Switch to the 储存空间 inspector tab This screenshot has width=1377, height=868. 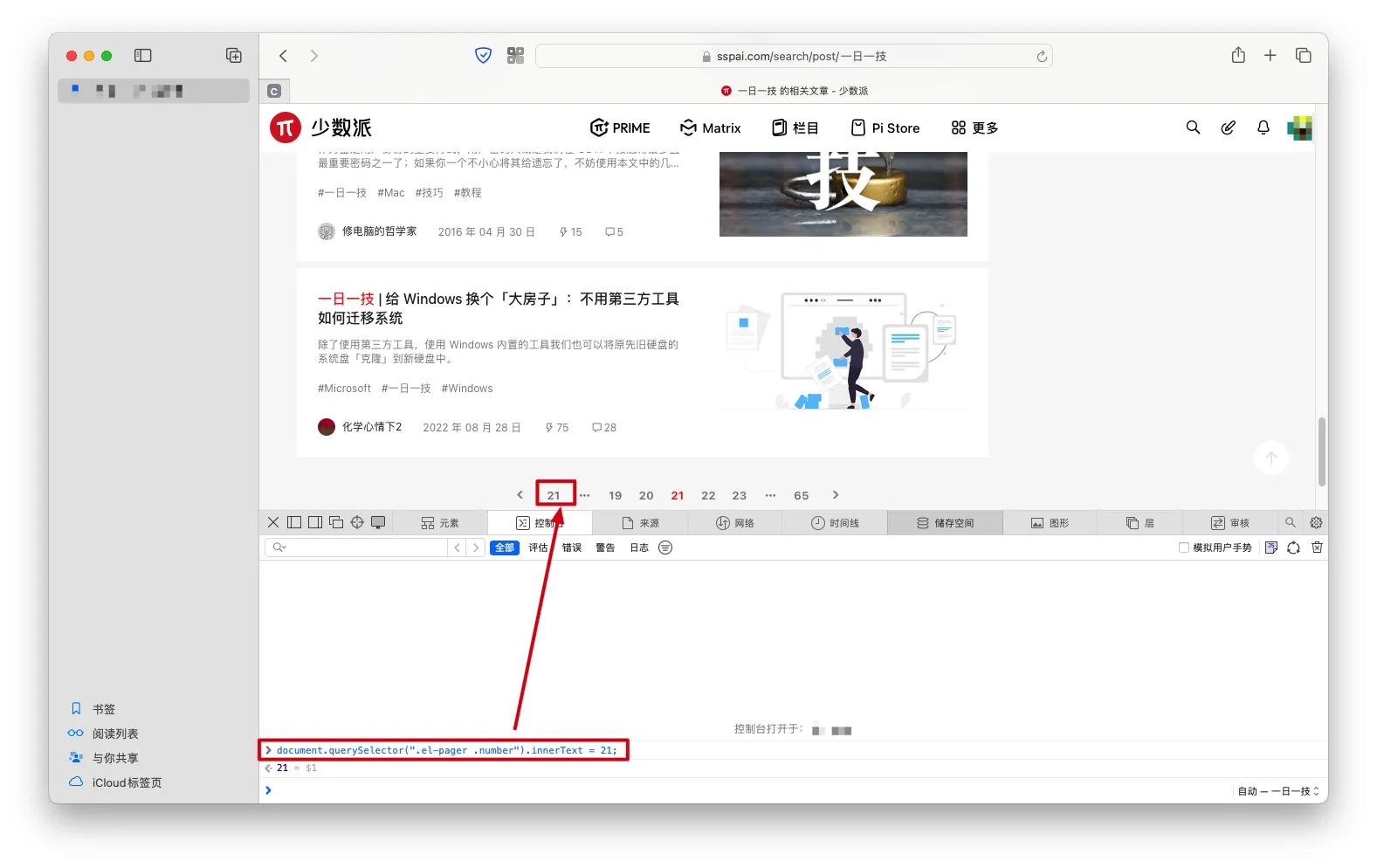946,523
